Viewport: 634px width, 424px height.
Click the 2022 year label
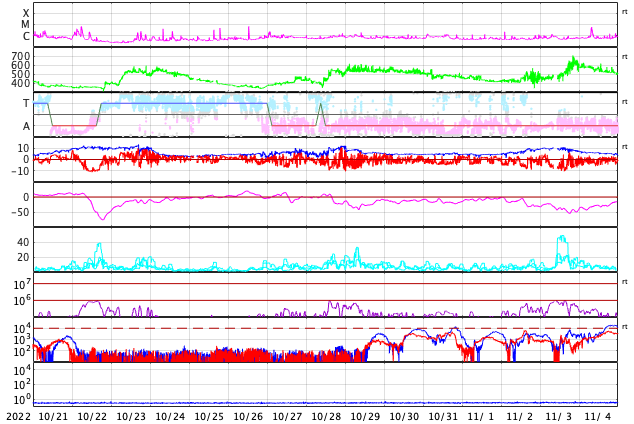[18, 416]
